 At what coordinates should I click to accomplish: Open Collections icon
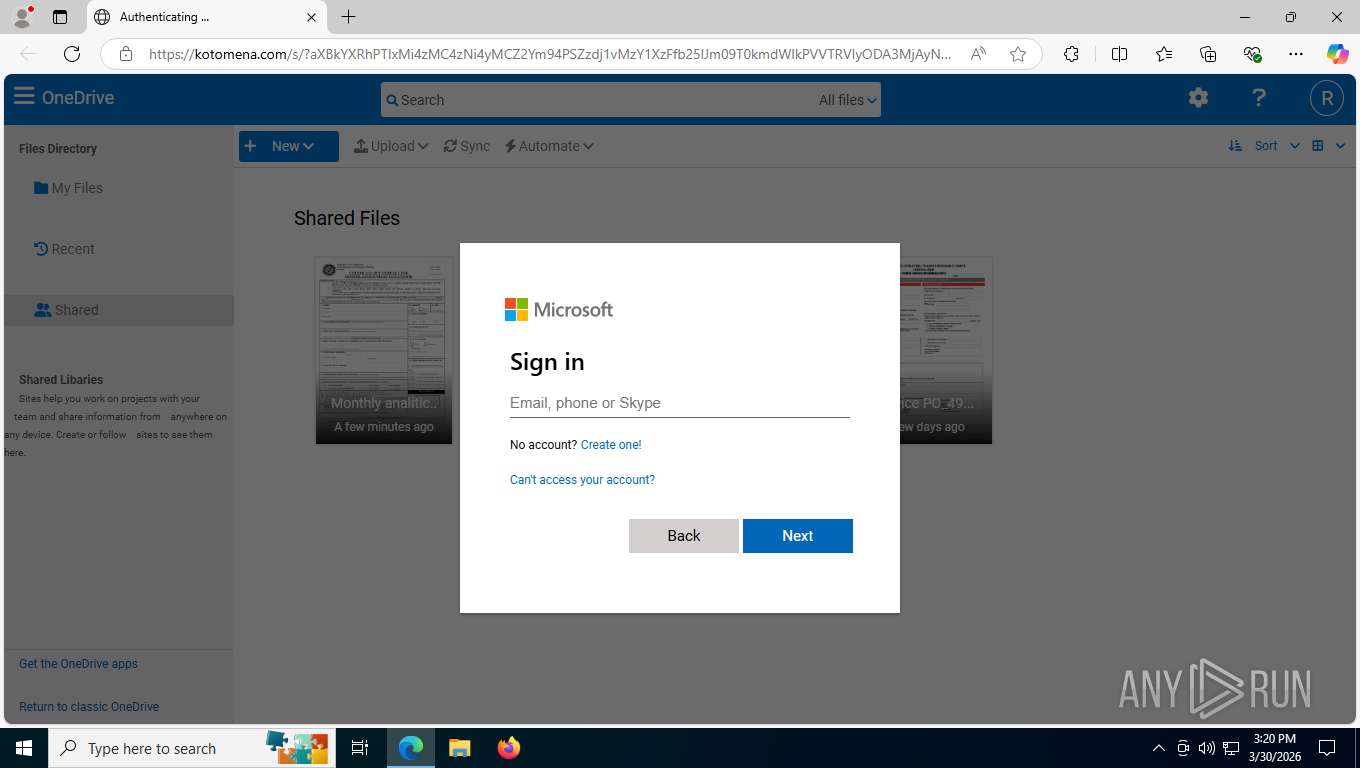tap(1208, 54)
